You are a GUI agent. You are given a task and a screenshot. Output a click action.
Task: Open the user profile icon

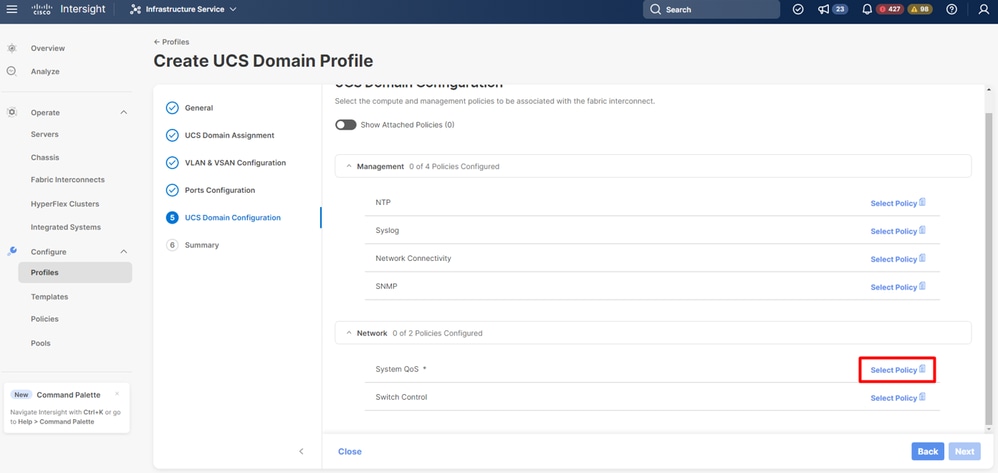[x=984, y=10]
